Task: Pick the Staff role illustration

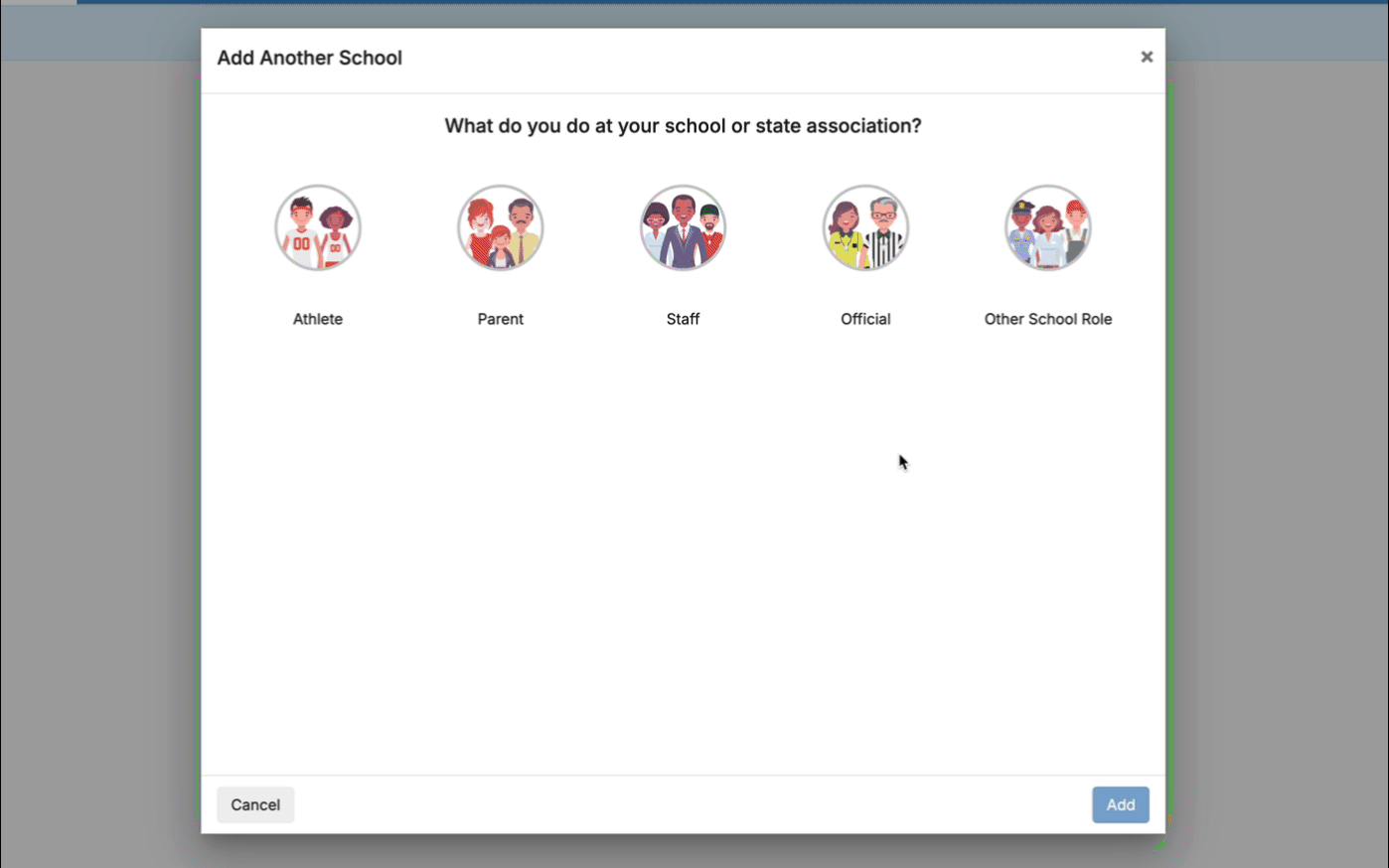Action: pyautogui.click(x=683, y=227)
